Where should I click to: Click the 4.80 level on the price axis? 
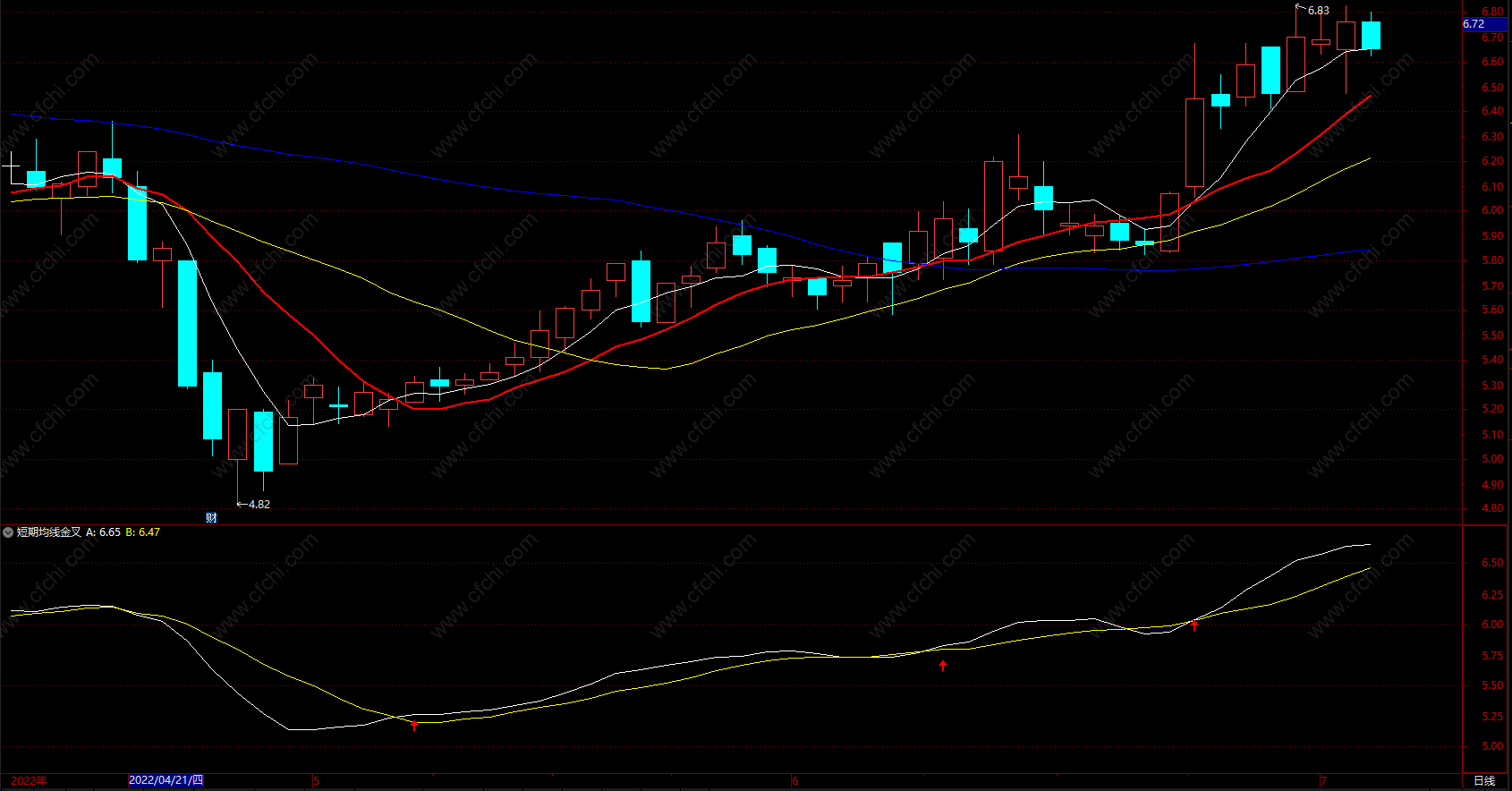pos(1492,508)
